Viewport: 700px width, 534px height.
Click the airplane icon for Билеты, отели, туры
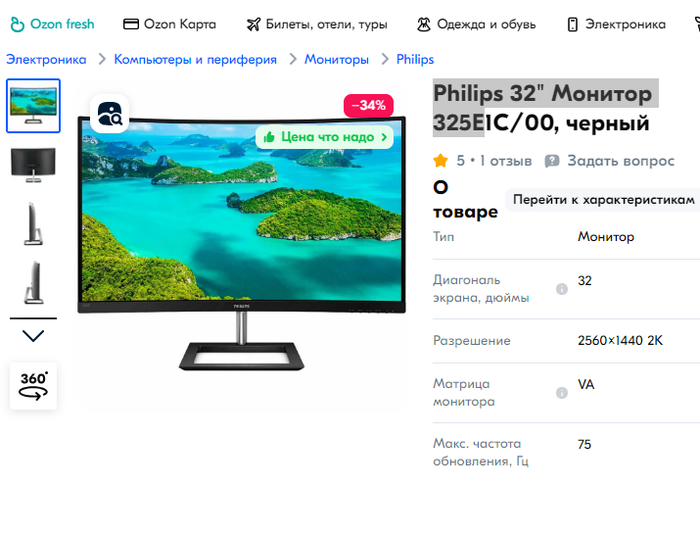pyautogui.click(x=254, y=24)
